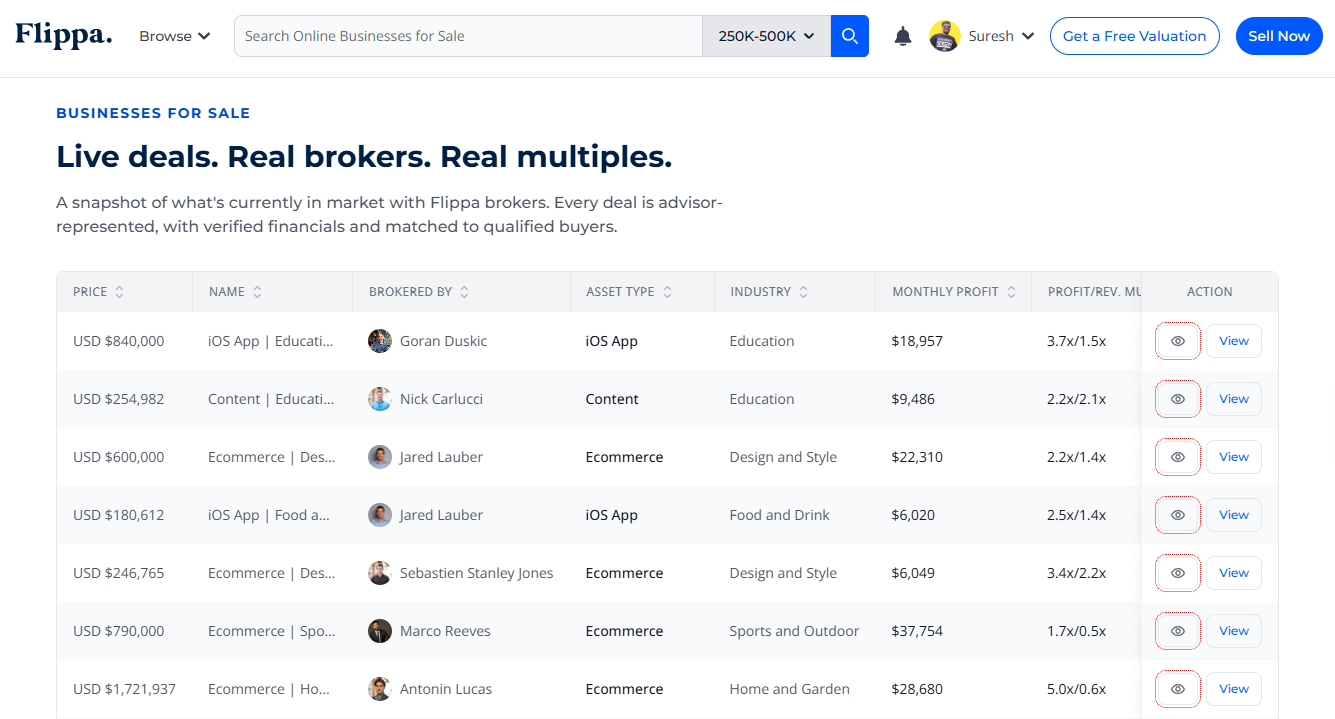Click Get a Free Valuation button
1335x719 pixels.
click(1135, 36)
